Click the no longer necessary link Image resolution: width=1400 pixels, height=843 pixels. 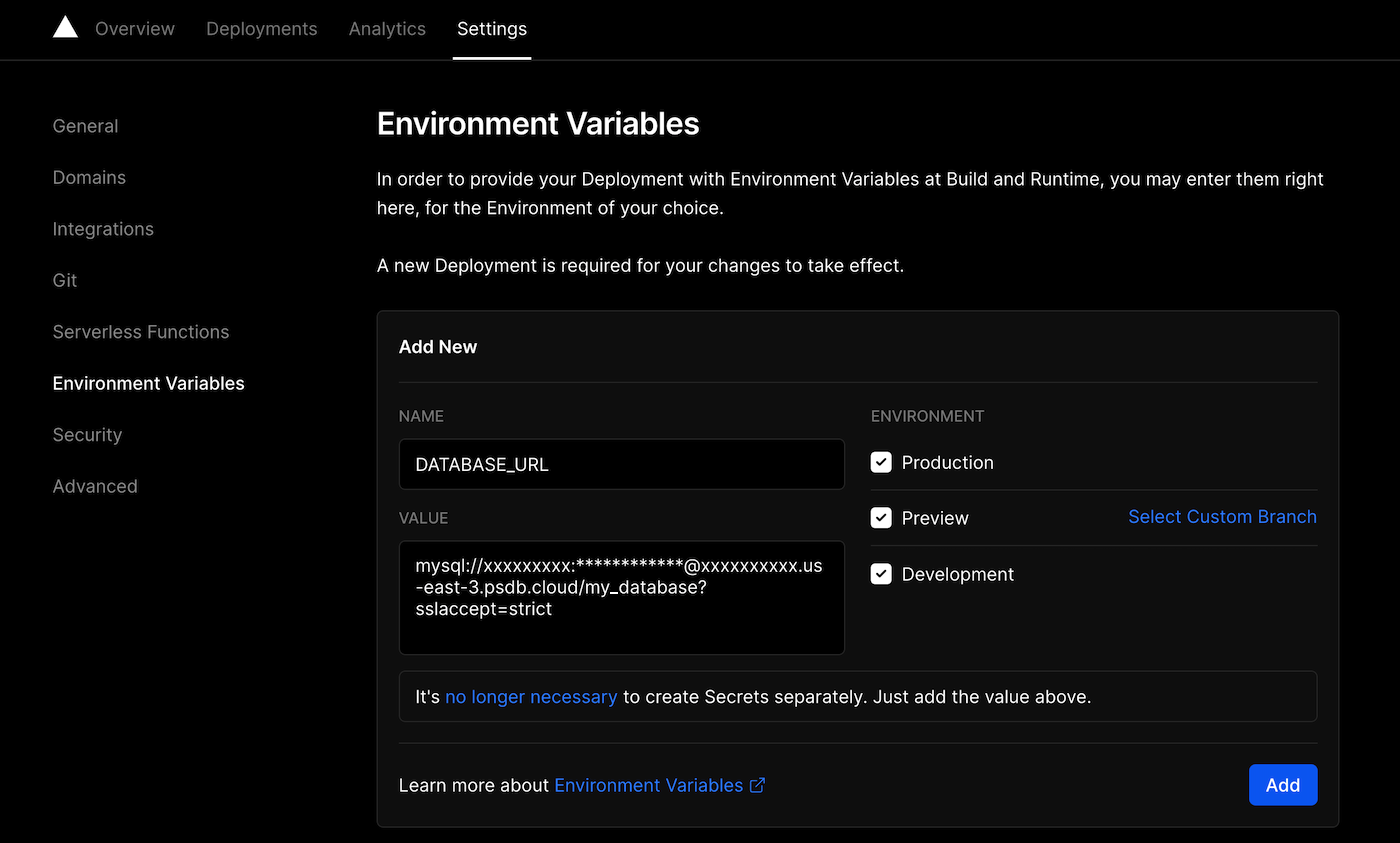click(531, 696)
